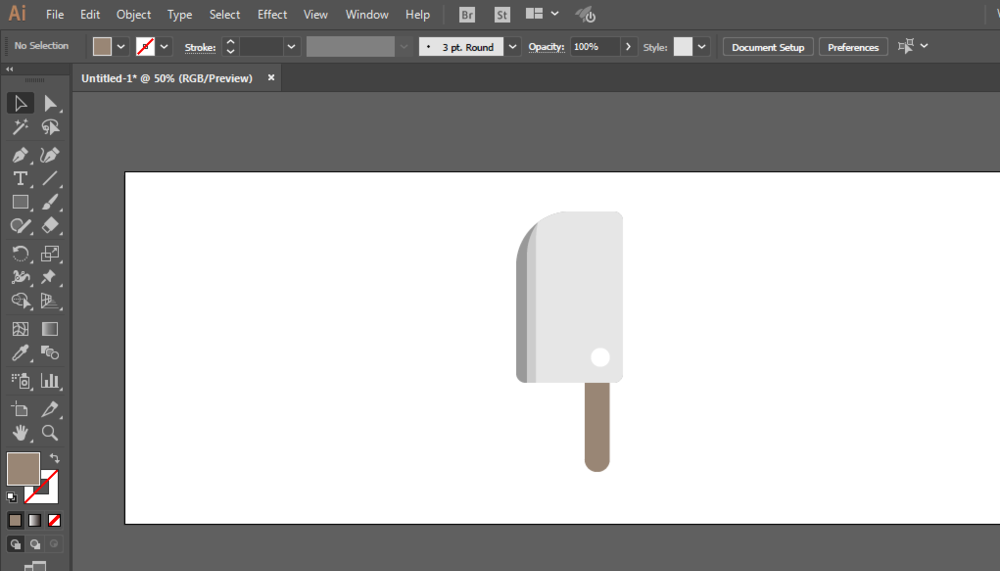This screenshot has width=1000, height=571.
Task: Select the Pen tool
Action: (x=20, y=155)
